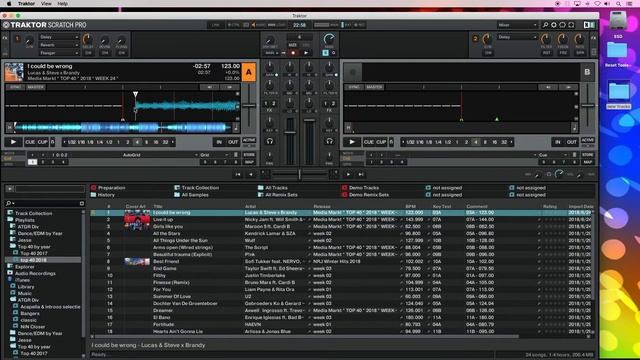Click Deck A cover art thumbnail
Viewport: 640px width, 360px height.
pos(14,72)
